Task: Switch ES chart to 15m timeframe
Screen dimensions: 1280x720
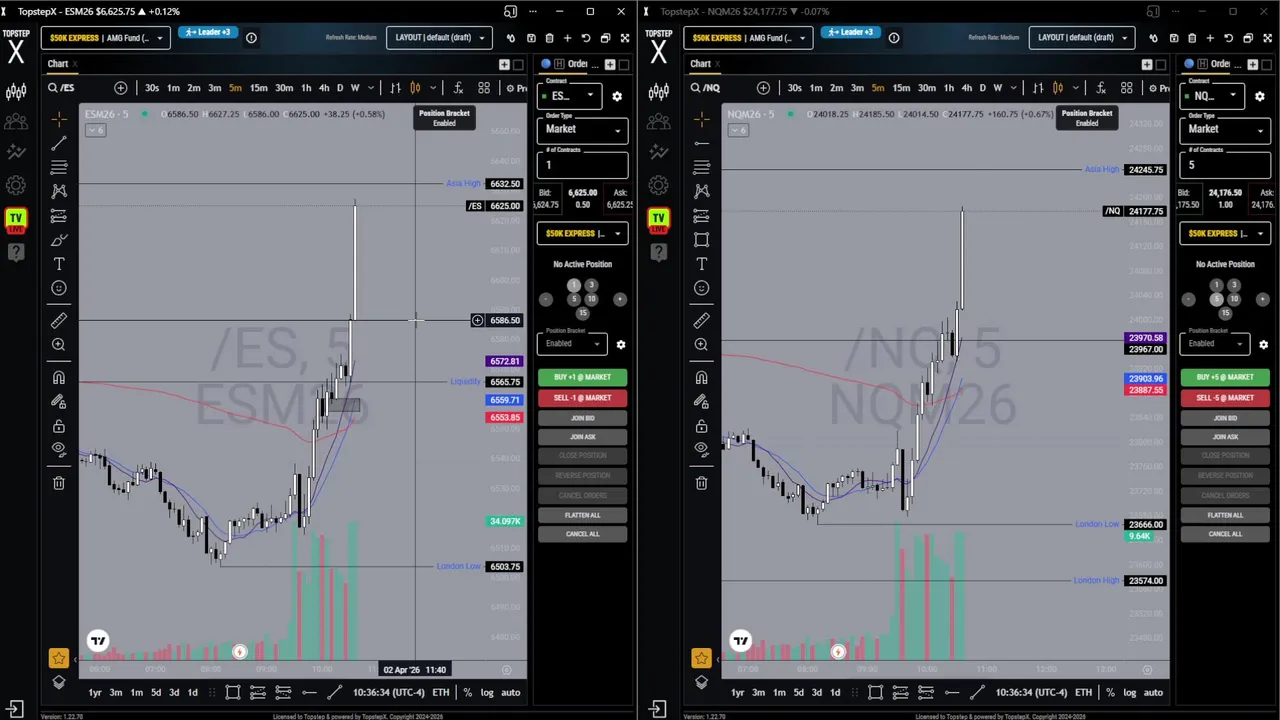Action: pyautogui.click(x=259, y=88)
